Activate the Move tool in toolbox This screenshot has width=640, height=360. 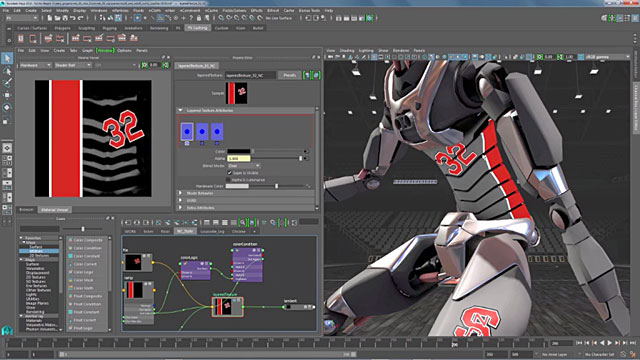coord(7,95)
